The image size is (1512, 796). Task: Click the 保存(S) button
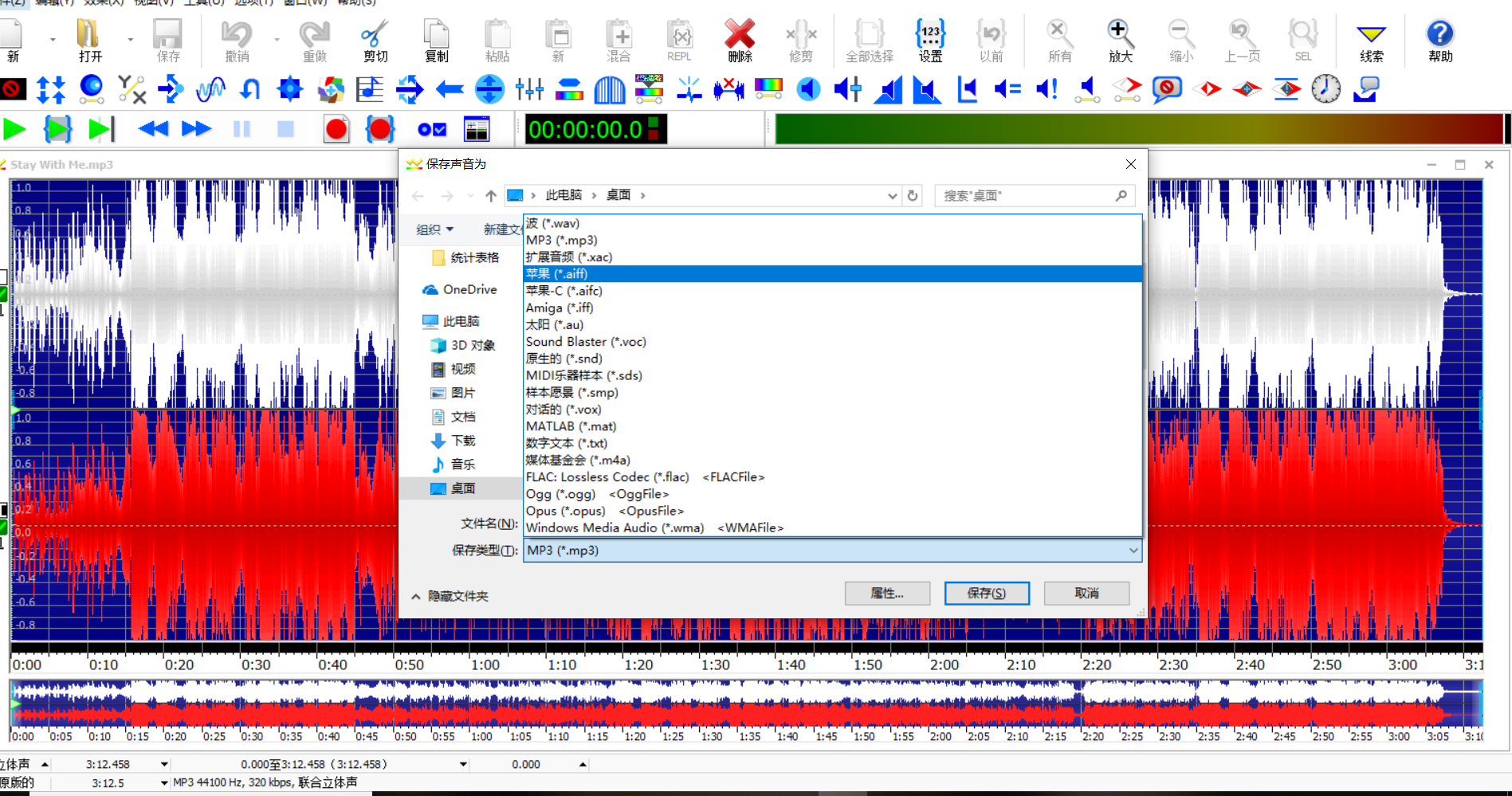click(x=986, y=594)
